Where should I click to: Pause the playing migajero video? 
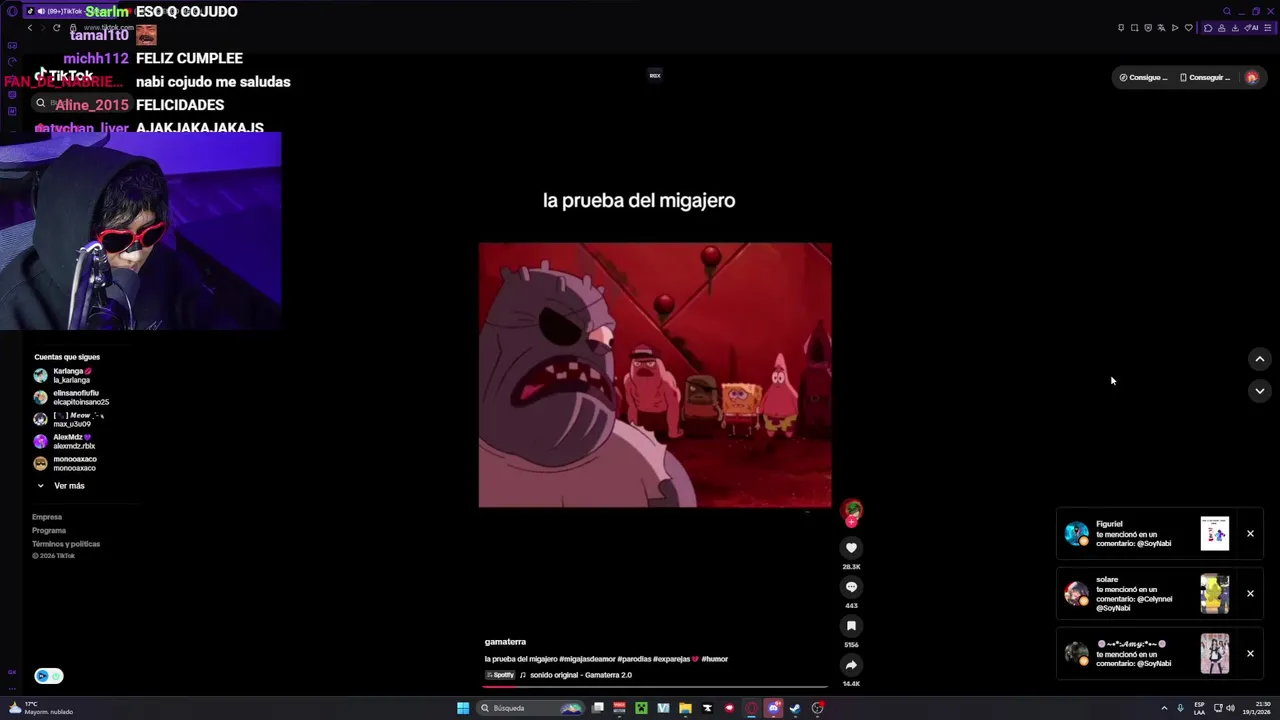point(655,375)
